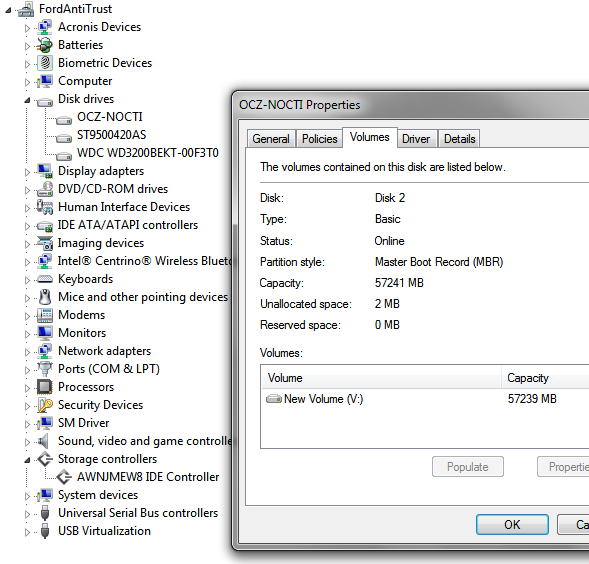The height and width of the screenshot is (564, 589).
Task: Click the Security Devices key icon
Action: 45,405
